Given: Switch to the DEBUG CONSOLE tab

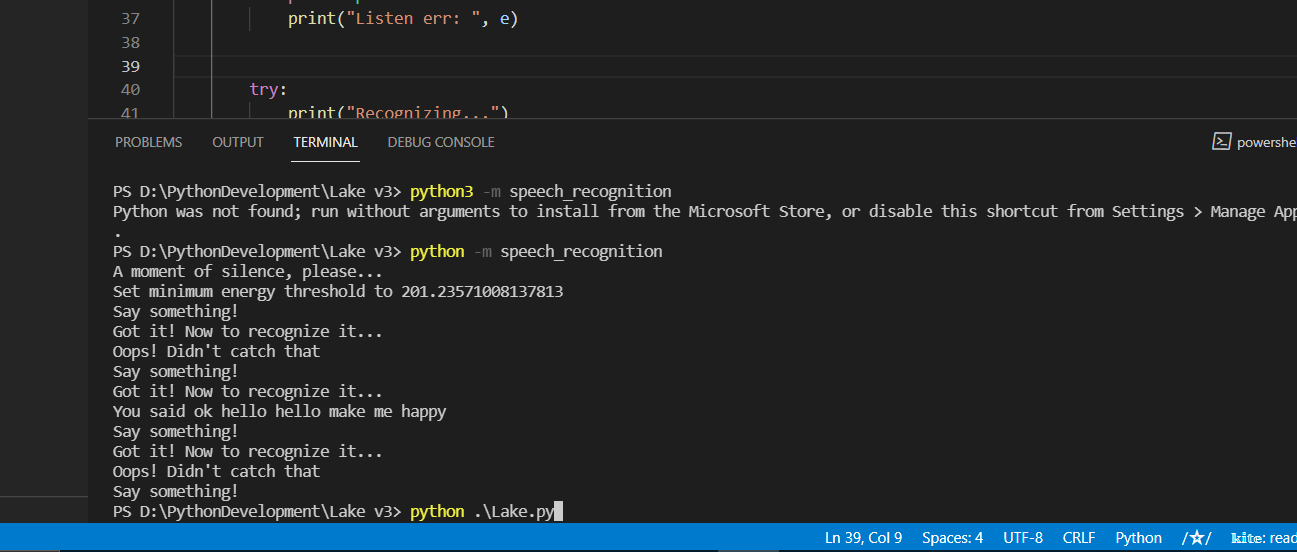Looking at the screenshot, I should click(x=441, y=142).
